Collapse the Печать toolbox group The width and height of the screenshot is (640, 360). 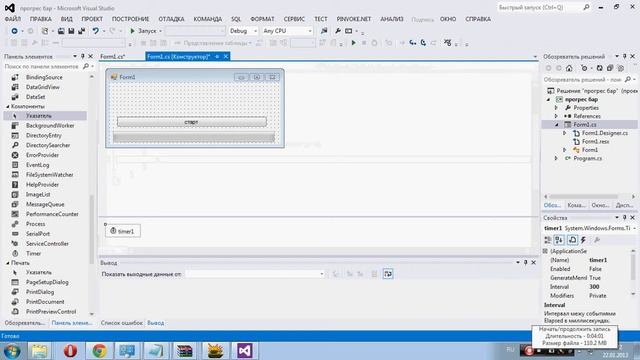[7, 263]
